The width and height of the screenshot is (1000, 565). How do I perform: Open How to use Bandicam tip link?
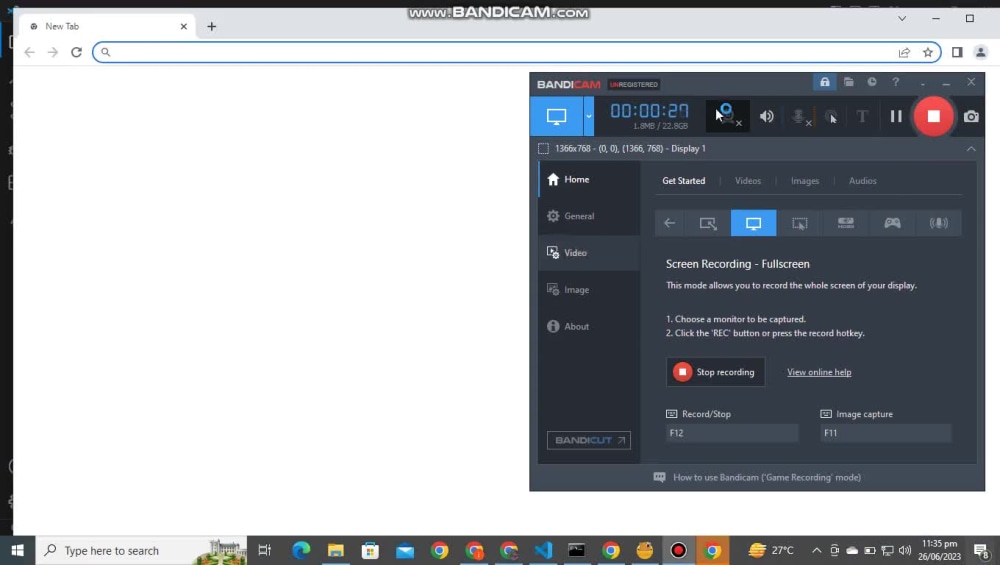coord(767,478)
